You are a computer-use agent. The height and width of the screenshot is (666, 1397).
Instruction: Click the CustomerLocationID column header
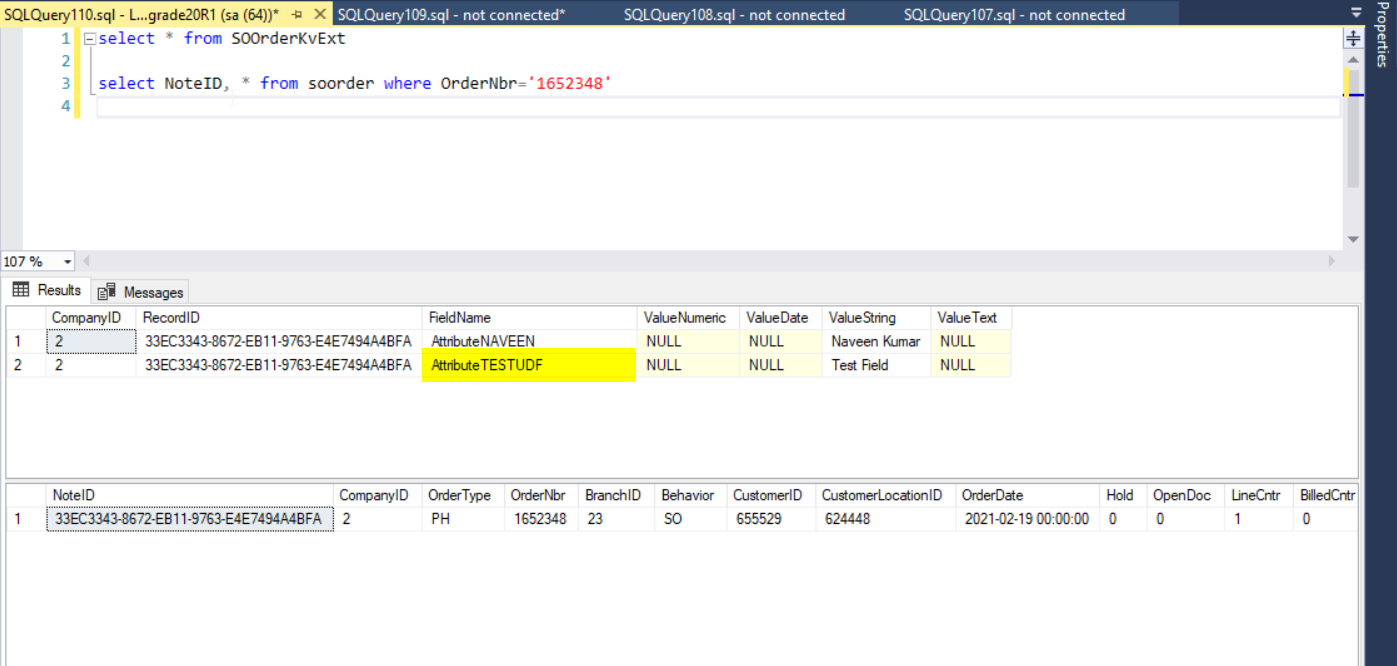point(885,495)
